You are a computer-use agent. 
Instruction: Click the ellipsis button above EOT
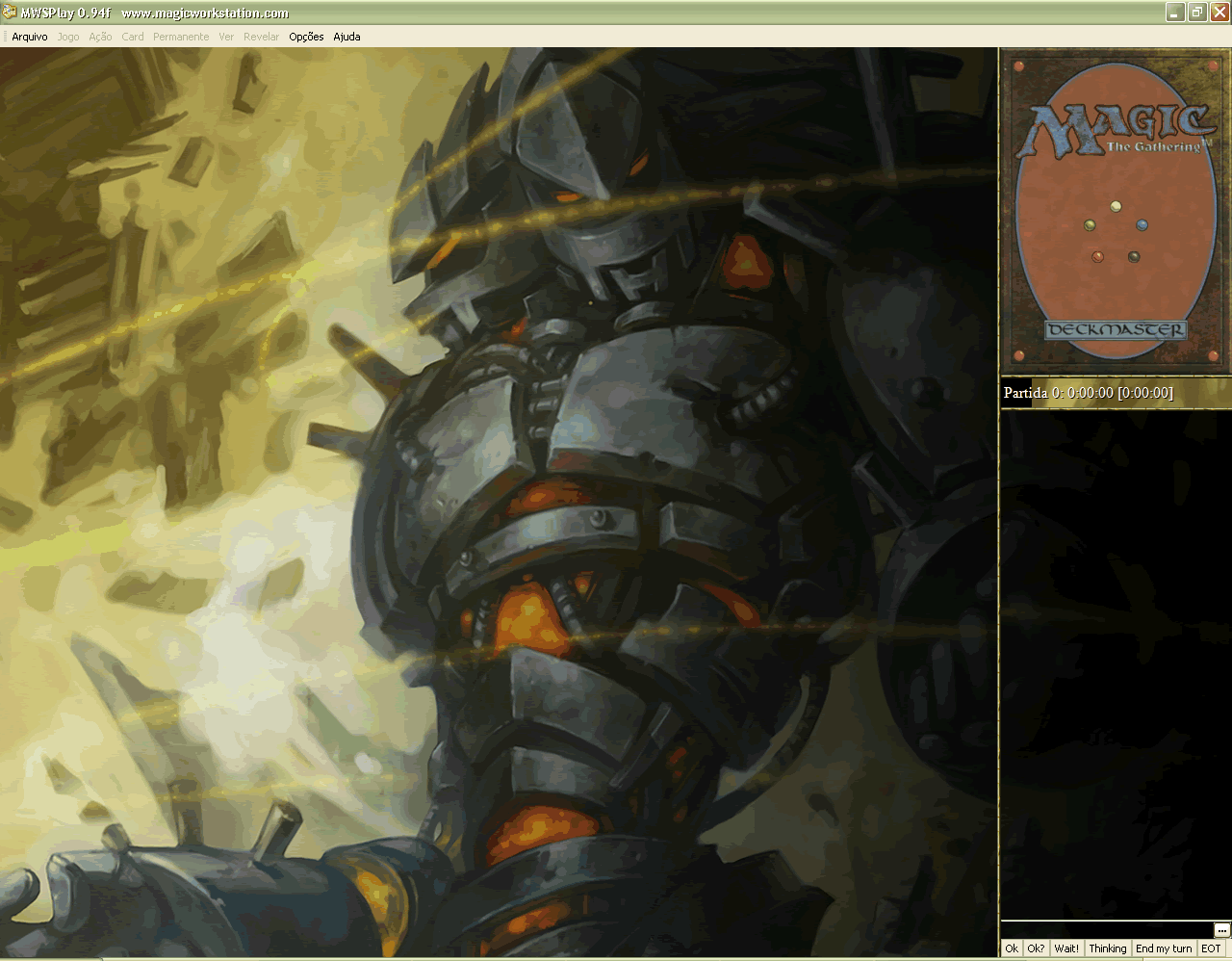tap(1221, 930)
